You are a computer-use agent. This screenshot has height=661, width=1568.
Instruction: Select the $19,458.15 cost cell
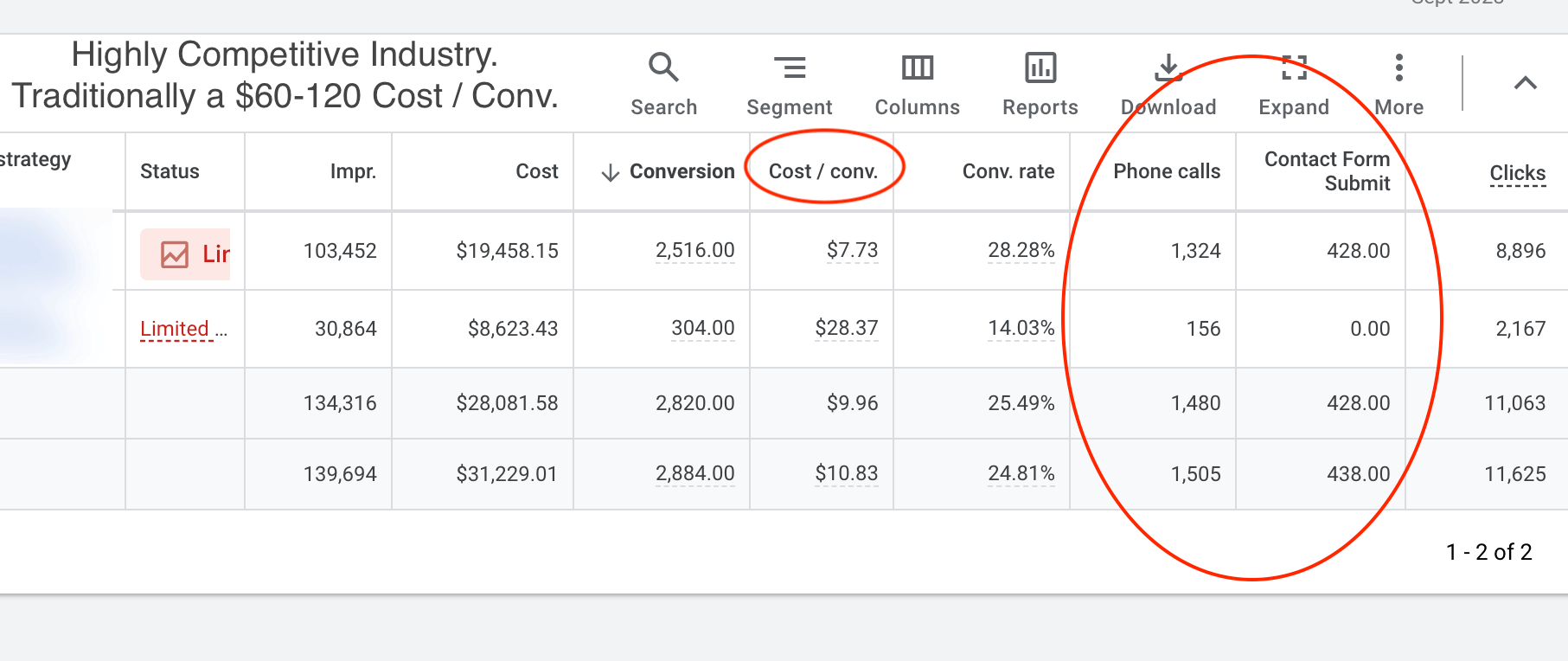coord(507,251)
